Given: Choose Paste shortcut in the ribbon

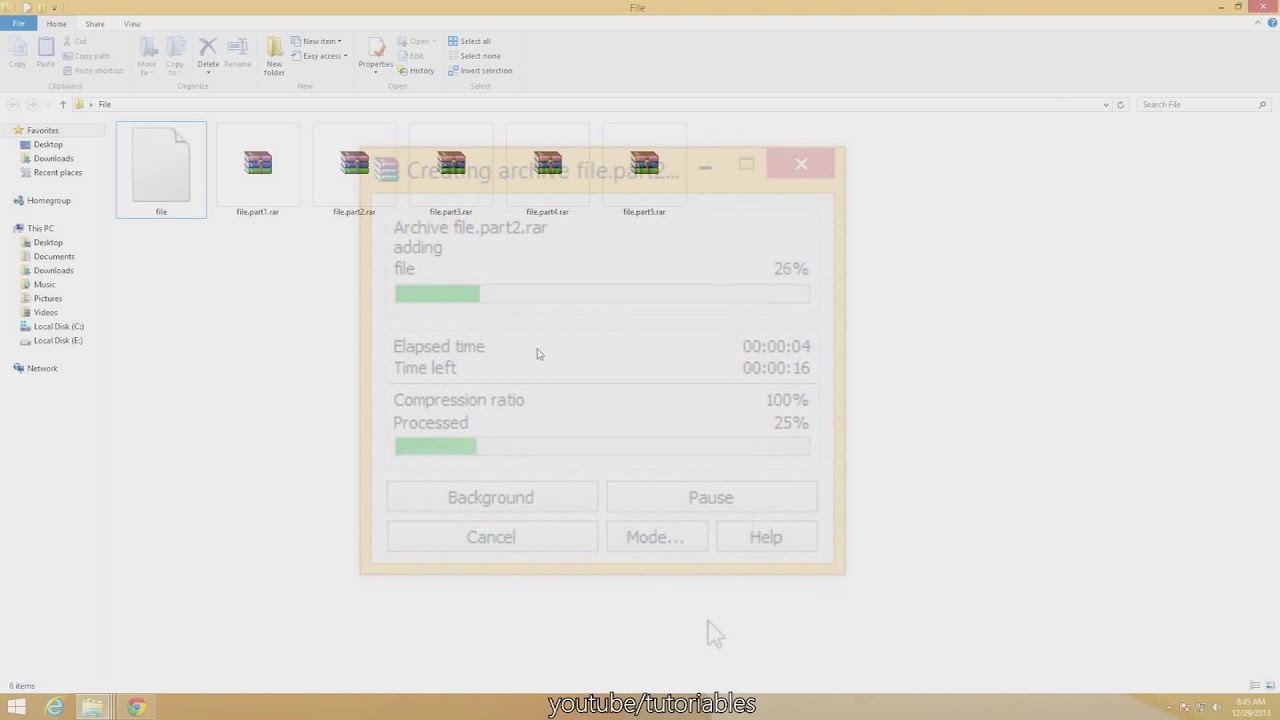Looking at the screenshot, I should coord(93,70).
